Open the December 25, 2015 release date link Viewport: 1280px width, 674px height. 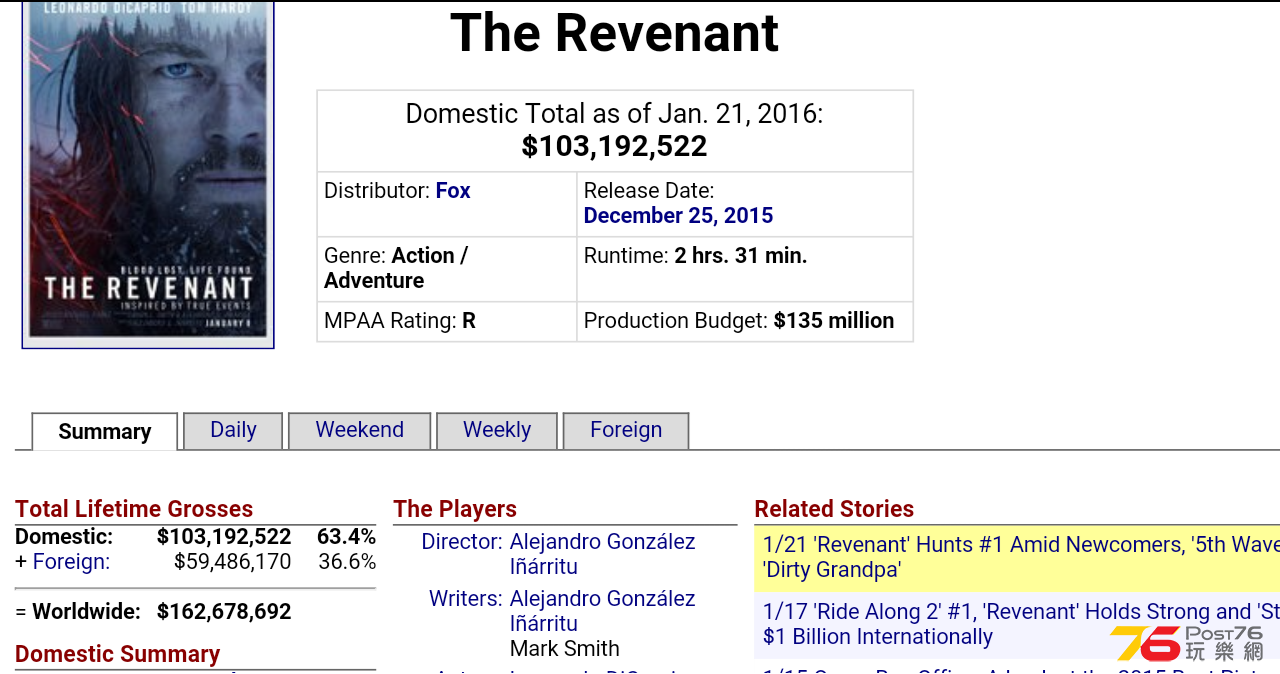coord(678,216)
